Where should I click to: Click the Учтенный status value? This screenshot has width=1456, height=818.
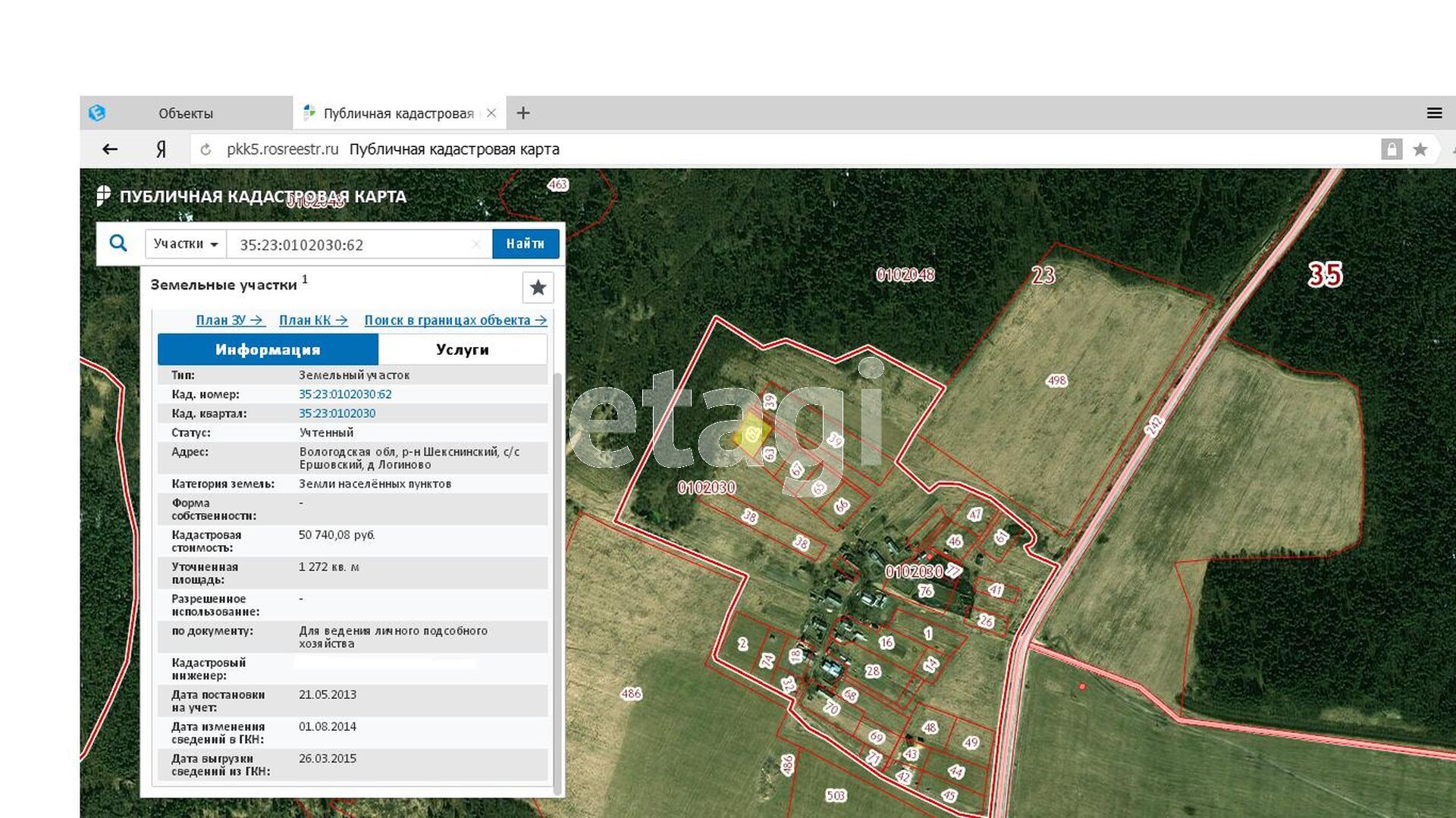pos(326,432)
